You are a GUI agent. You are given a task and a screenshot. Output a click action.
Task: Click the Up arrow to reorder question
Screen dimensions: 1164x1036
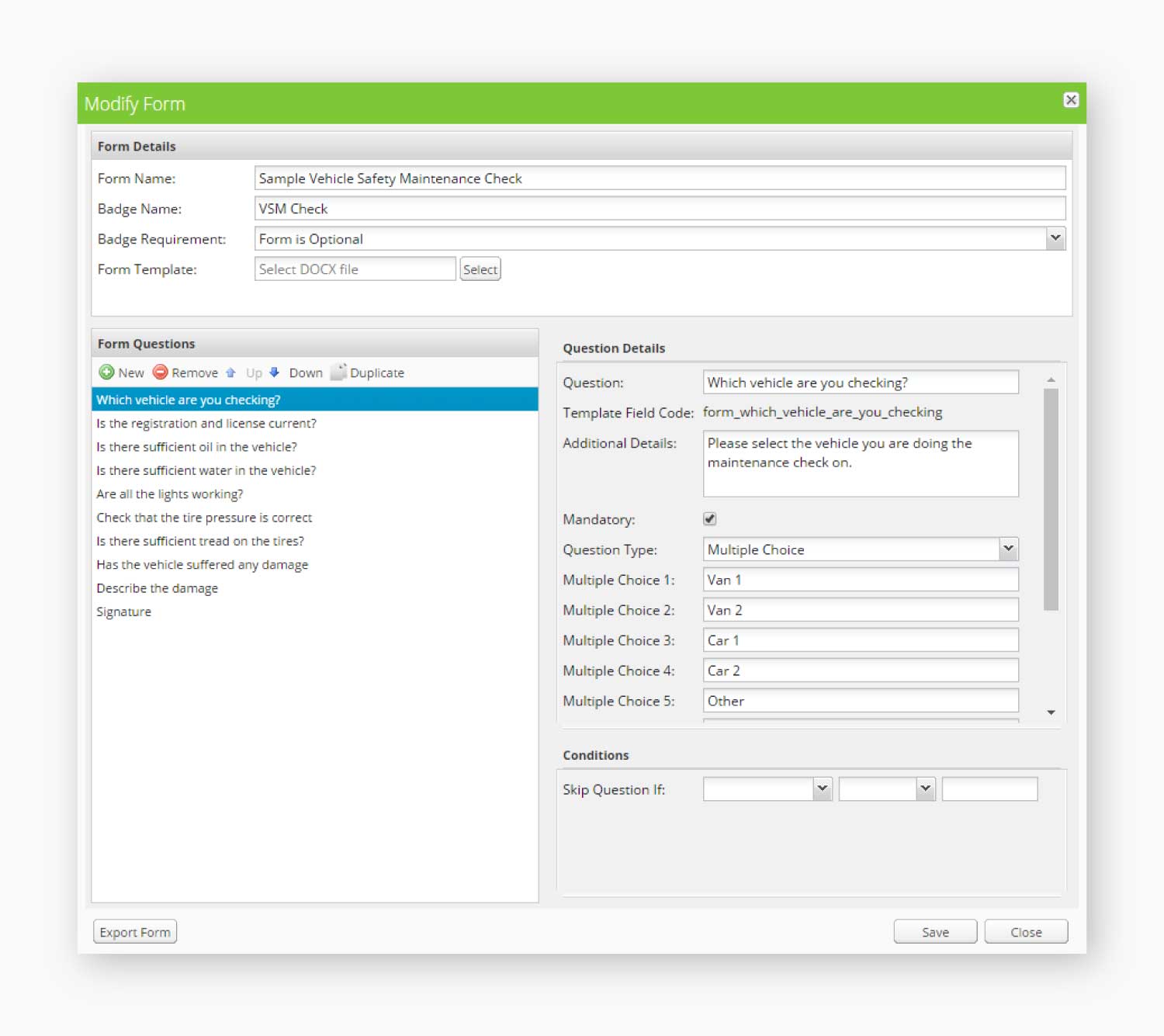click(230, 372)
